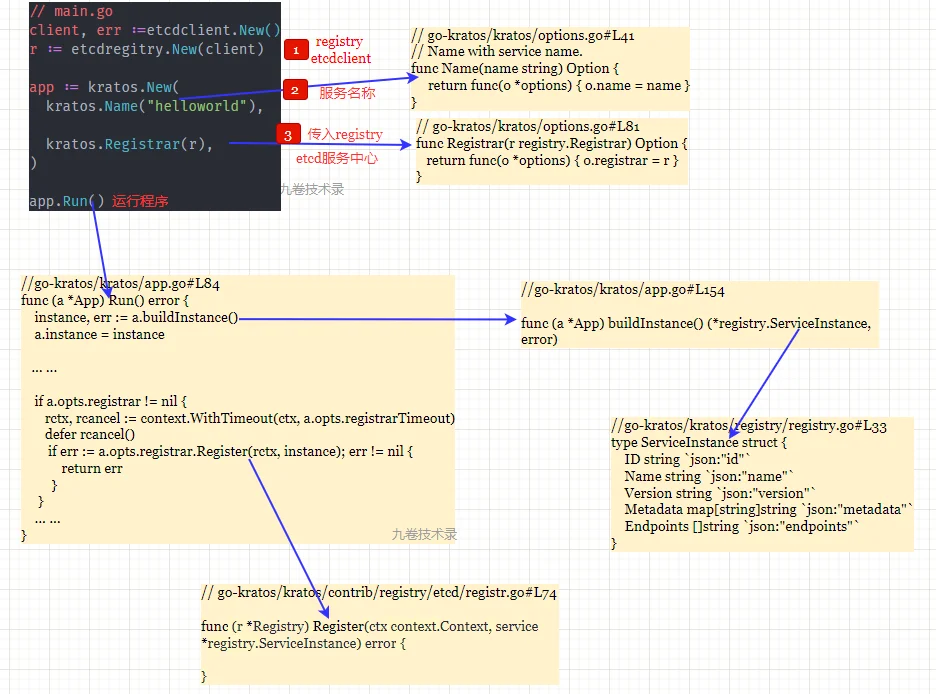This screenshot has height=694, width=936.
Task: Click the "app.go#L154" path comment
Action: coord(623,290)
